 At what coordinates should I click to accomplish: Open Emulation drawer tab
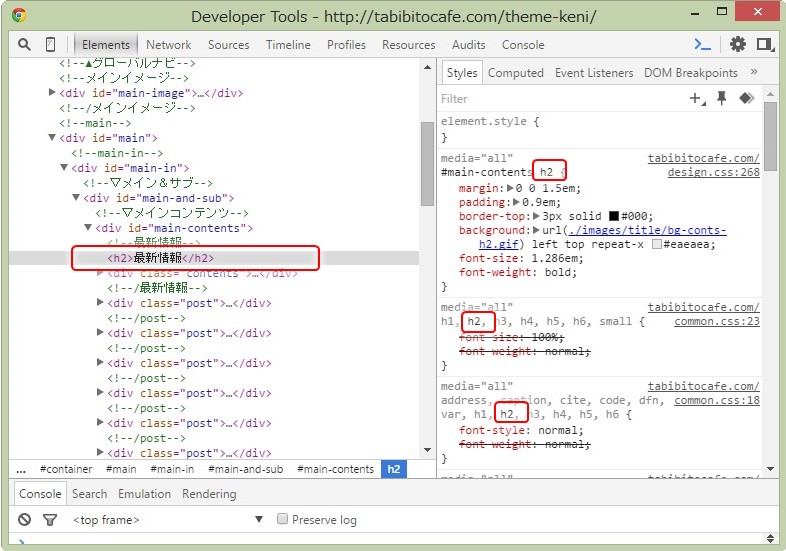tap(144, 494)
